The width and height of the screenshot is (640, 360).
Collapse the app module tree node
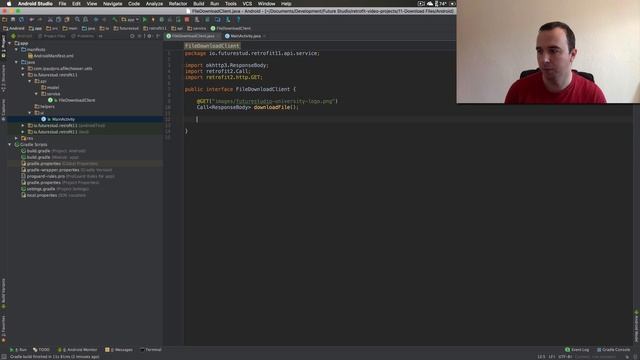point(10,43)
